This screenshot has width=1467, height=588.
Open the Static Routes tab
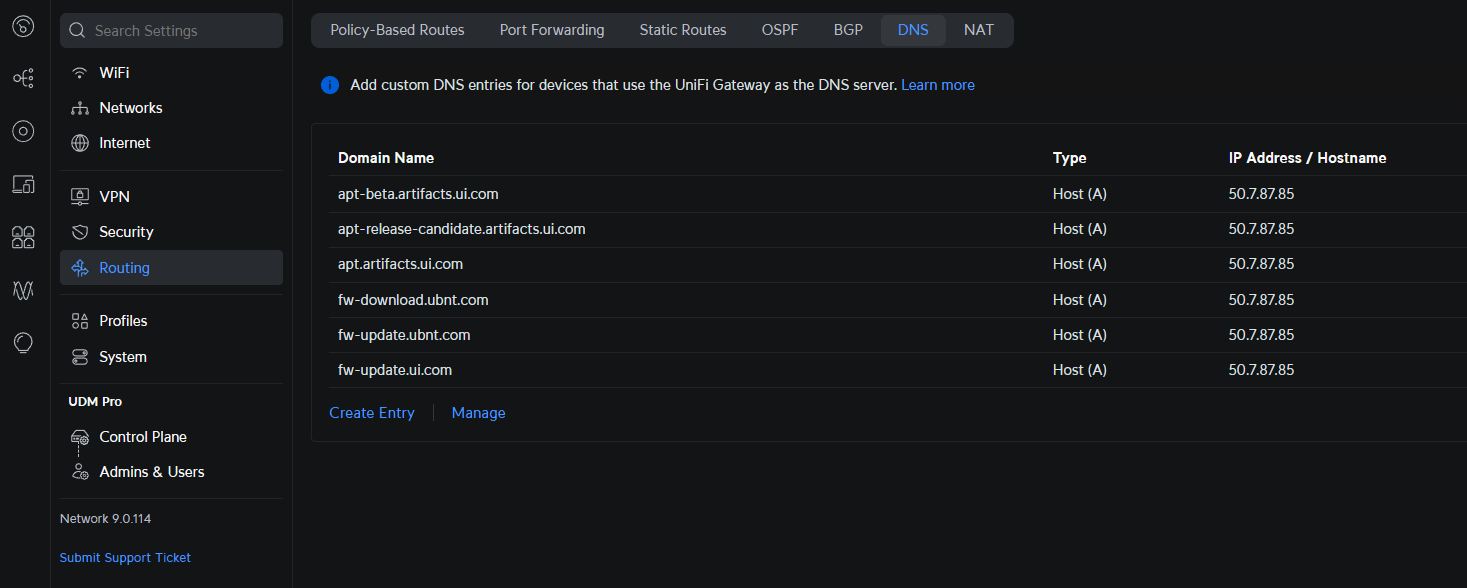683,30
